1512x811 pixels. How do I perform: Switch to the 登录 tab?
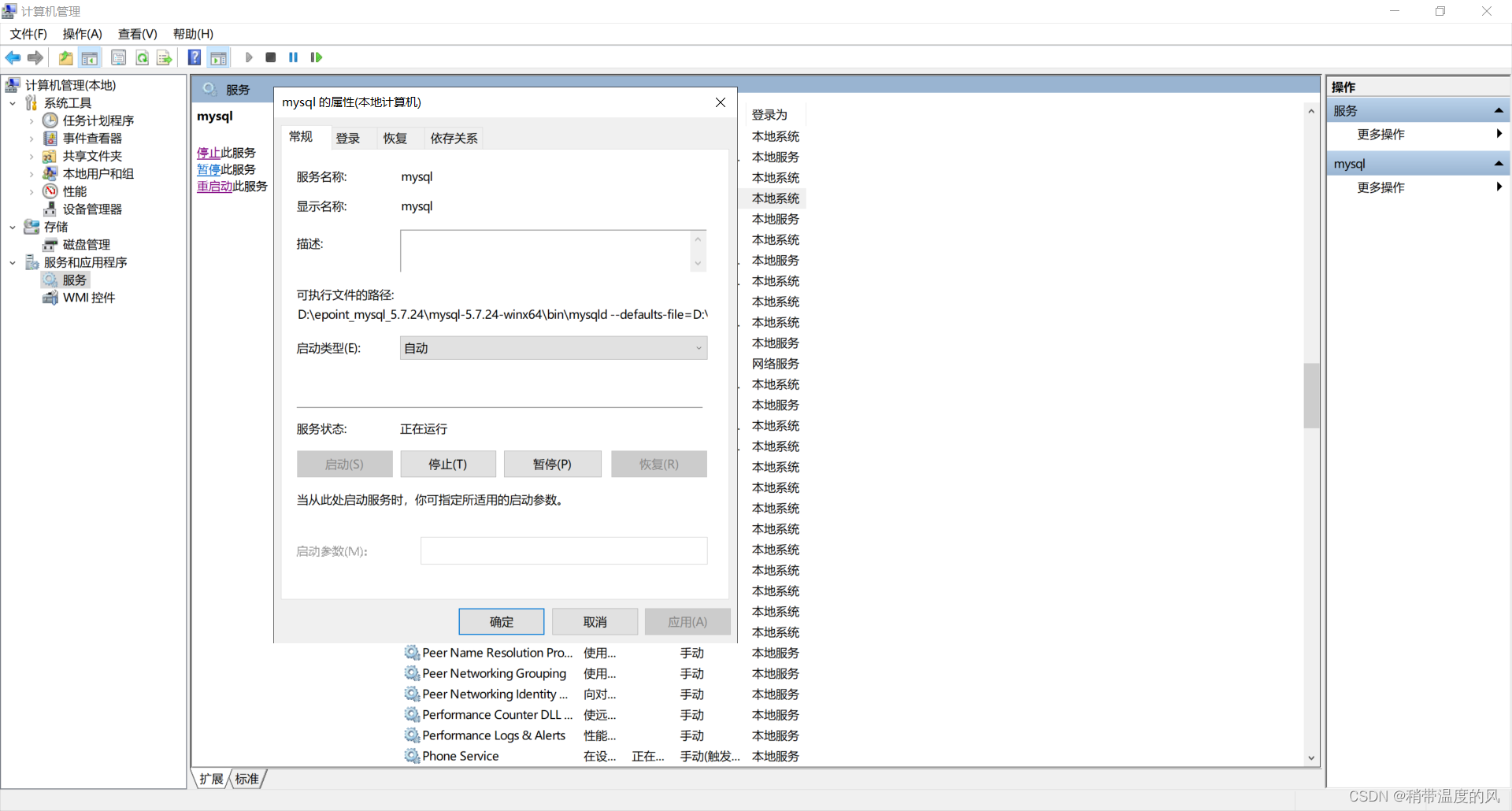(x=348, y=139)
